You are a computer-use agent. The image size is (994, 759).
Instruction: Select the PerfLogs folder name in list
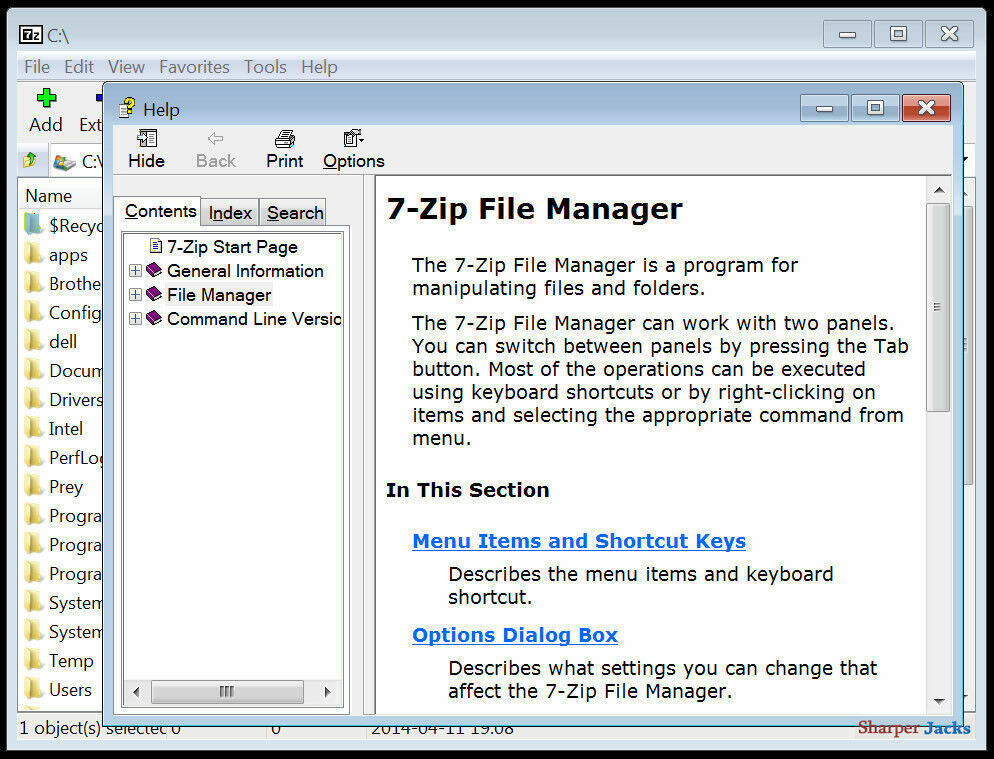75,457
